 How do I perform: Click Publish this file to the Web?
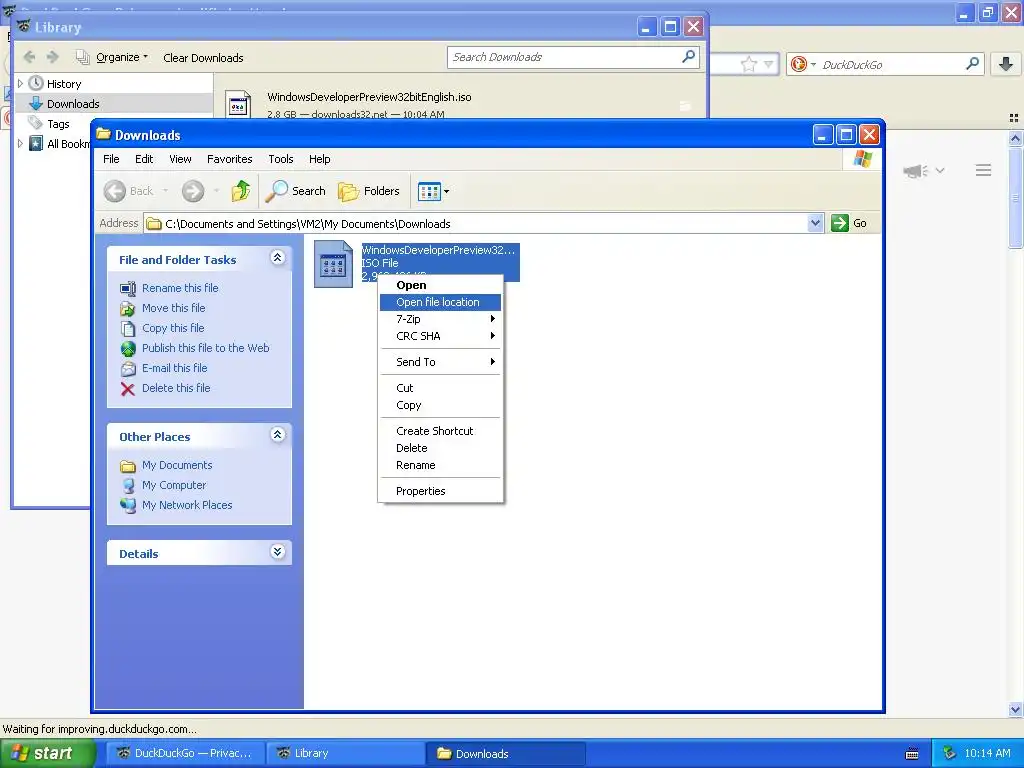click(206, 348)
